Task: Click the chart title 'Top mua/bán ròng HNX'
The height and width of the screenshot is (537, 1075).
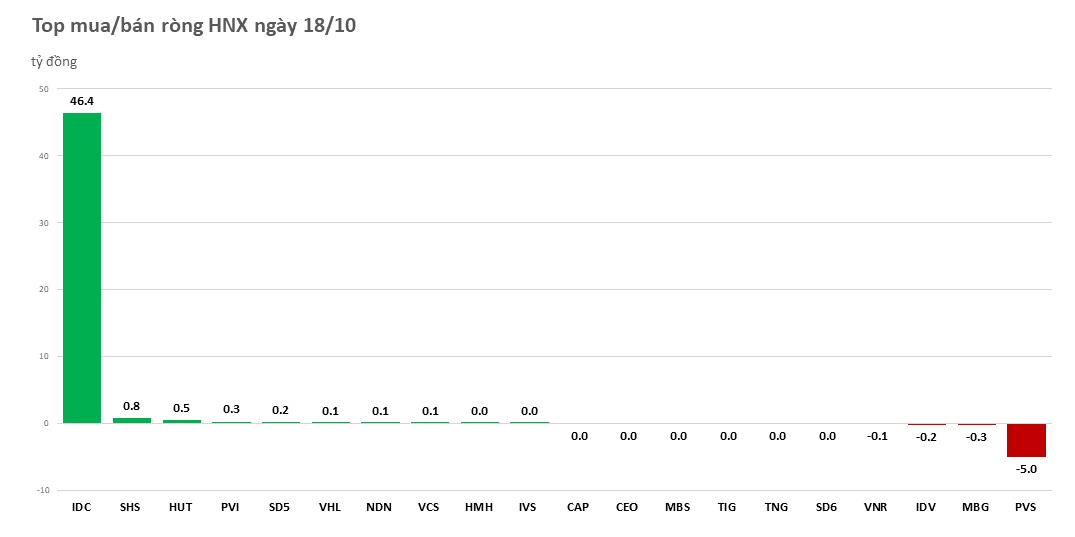Action: pos(194,26)
